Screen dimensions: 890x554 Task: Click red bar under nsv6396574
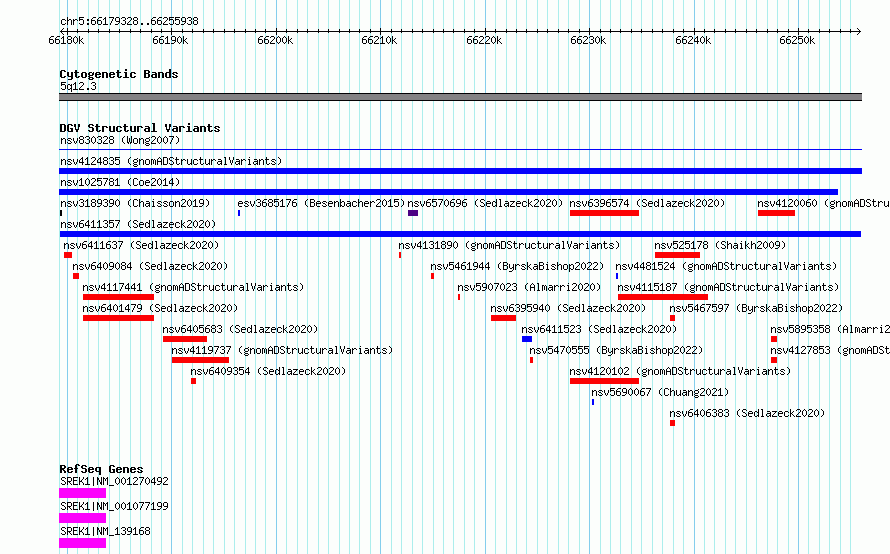pyautogui.click(x=604, y=213)
